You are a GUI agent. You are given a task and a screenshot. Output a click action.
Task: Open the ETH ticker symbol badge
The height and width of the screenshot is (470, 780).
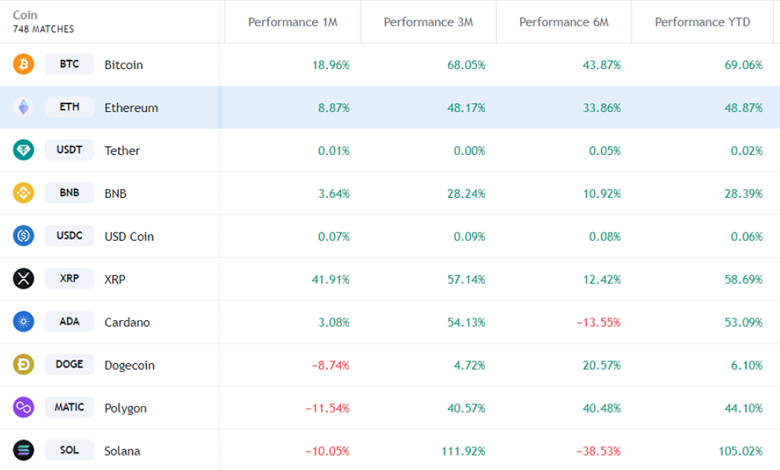70,108
